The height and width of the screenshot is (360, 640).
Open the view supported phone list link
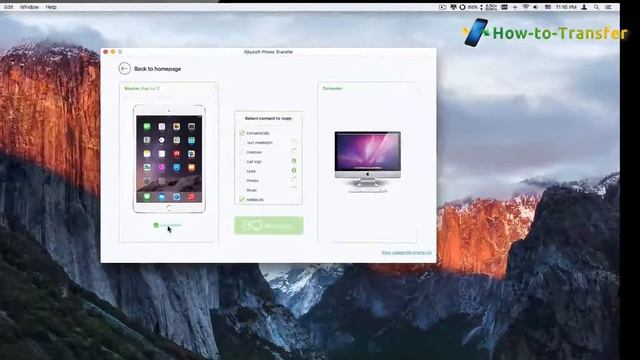click(x=407, y=253)
